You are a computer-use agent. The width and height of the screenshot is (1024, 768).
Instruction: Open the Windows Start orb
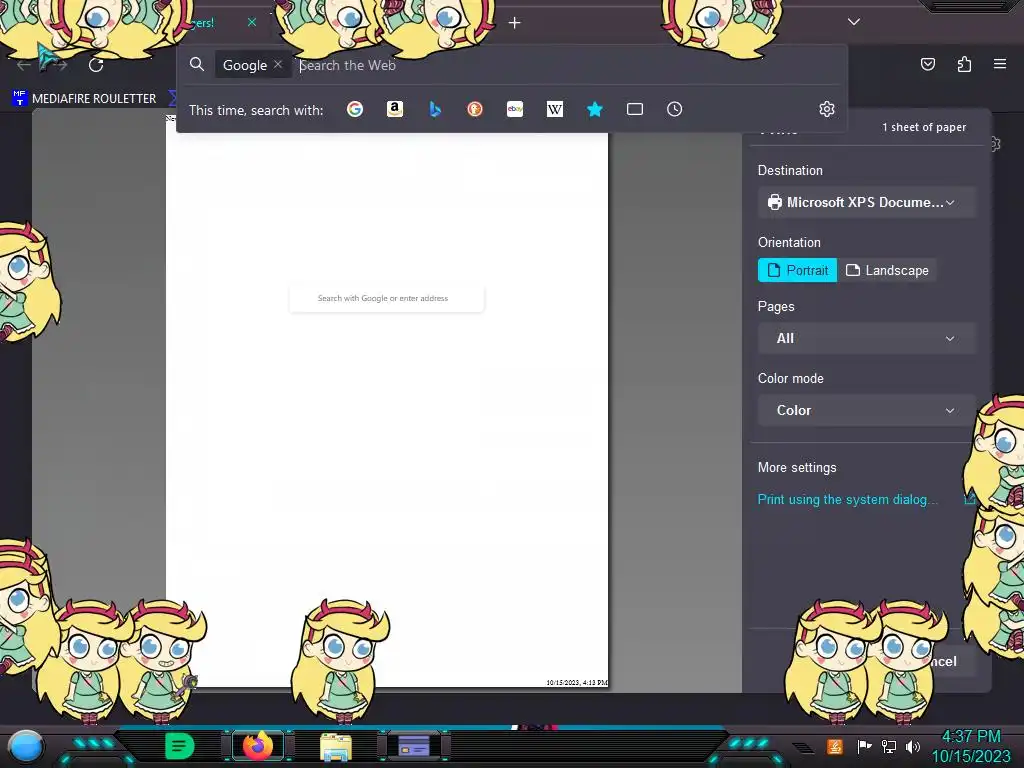tap(25, 746)
